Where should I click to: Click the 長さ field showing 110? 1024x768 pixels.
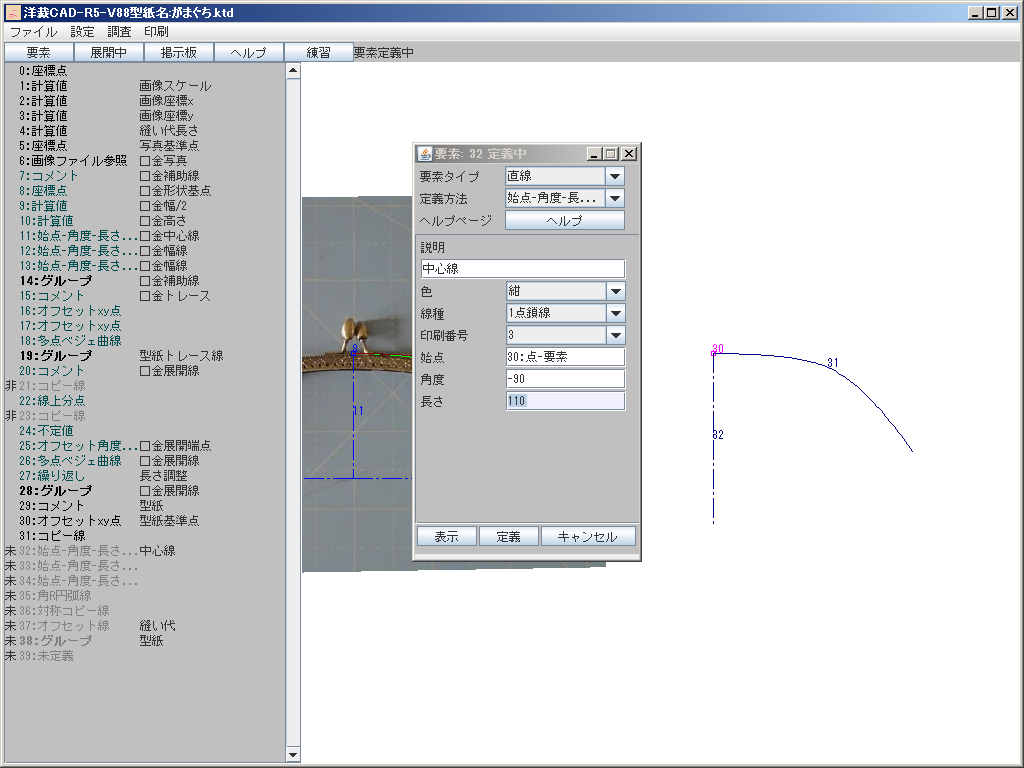(565, 401)
